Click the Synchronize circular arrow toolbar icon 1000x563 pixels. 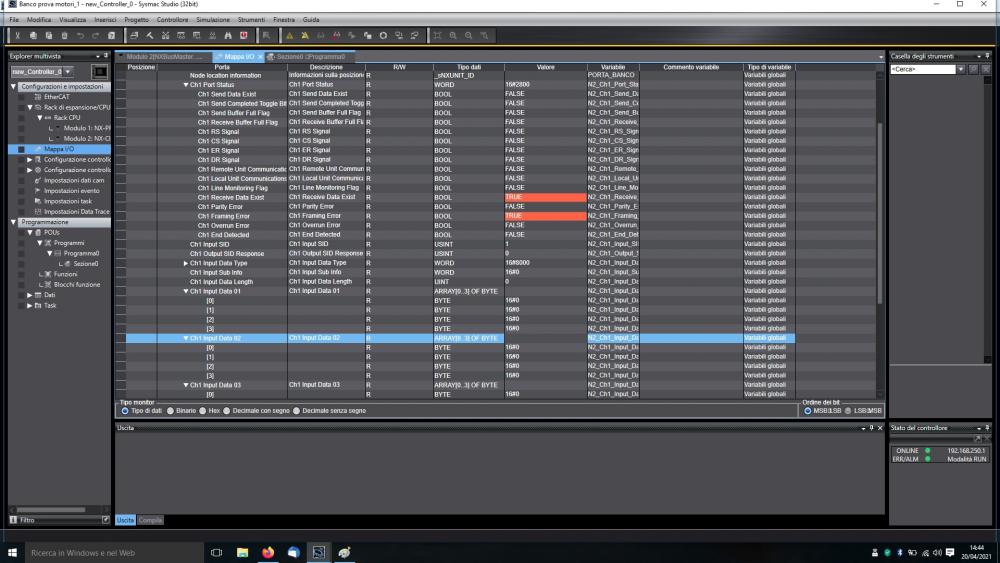[x=383, y=36]
